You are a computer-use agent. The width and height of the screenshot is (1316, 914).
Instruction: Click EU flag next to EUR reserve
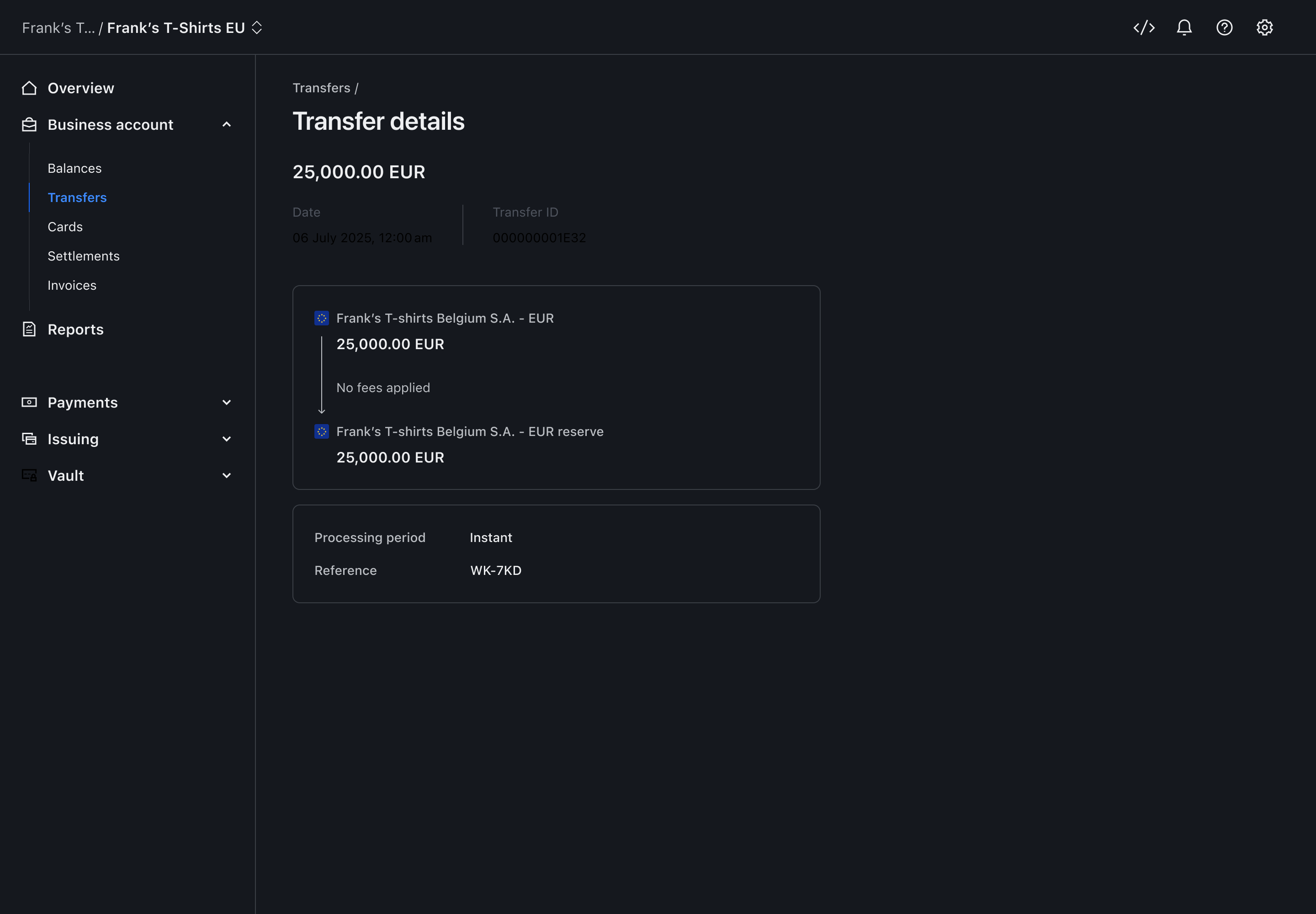click(x=321, y=432)
